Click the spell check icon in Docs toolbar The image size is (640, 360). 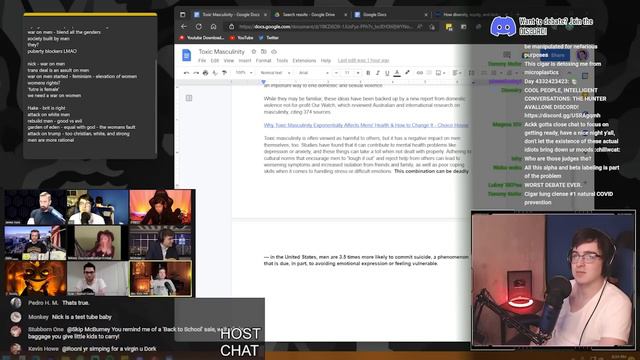[x=215, y=73]
